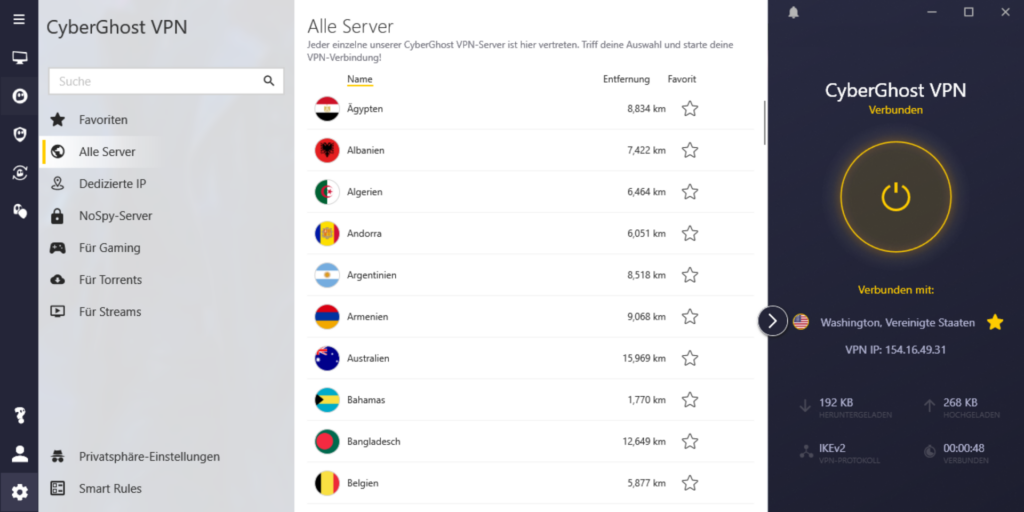Viewport: 1024px width, 512px height.
Task: Click the help question mark ghost icon
Action: click(20, 415)
